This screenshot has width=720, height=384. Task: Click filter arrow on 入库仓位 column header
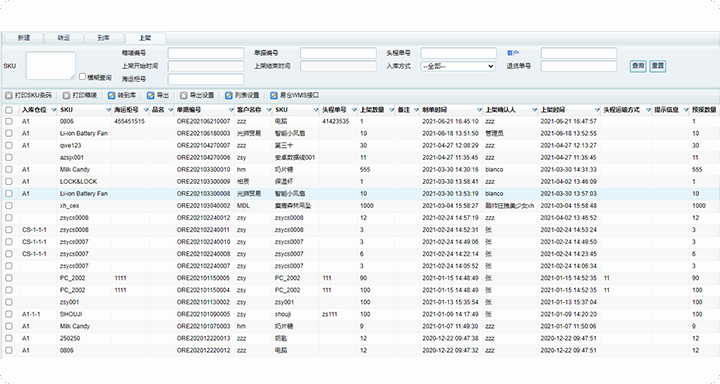click(x=54, y=110)
